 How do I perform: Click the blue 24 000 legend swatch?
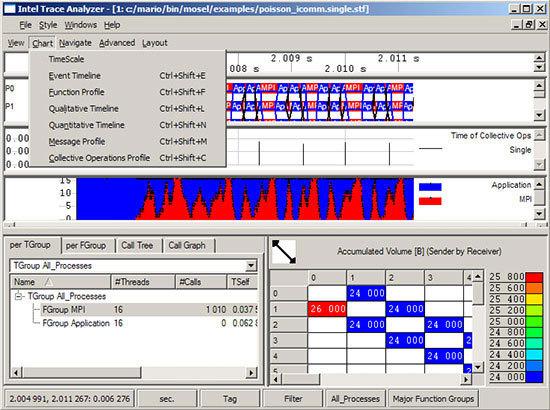pos(534,377)
